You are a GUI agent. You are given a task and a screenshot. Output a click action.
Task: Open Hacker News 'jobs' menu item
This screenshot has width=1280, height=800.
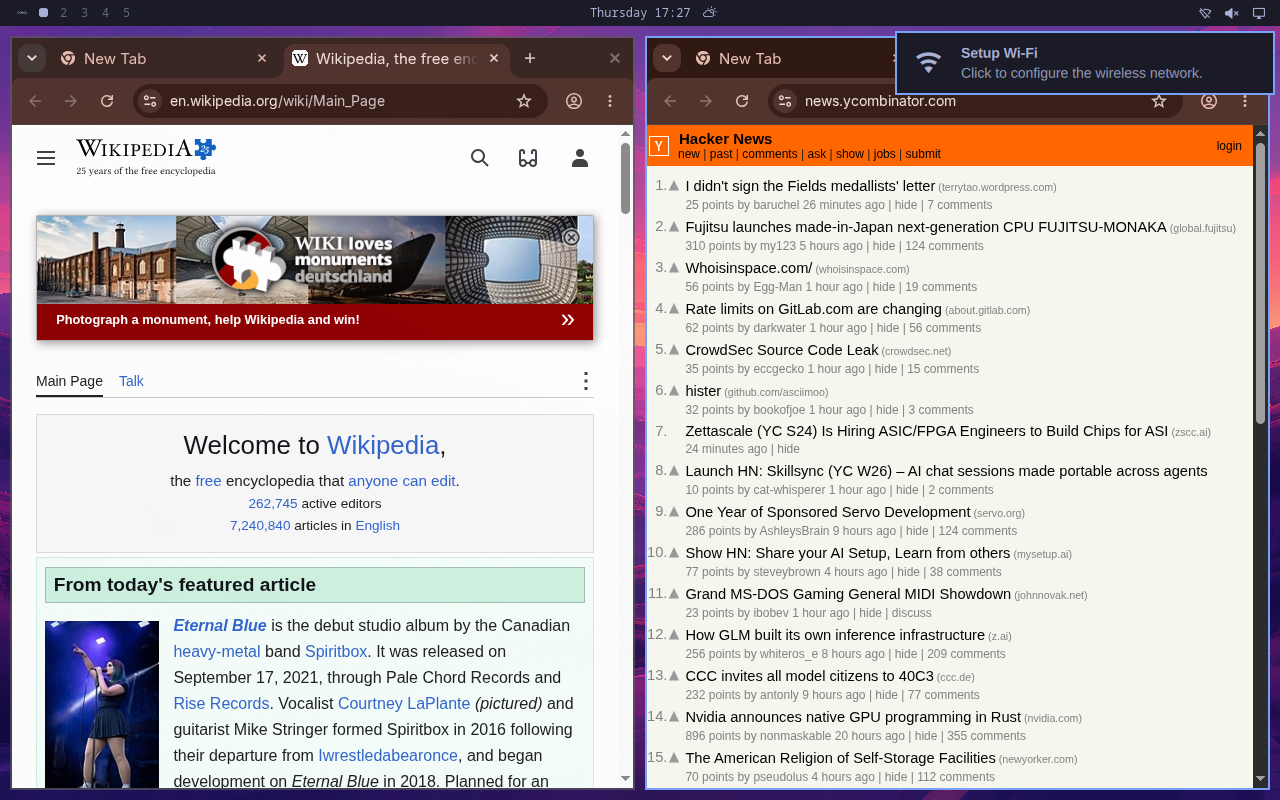884,154
